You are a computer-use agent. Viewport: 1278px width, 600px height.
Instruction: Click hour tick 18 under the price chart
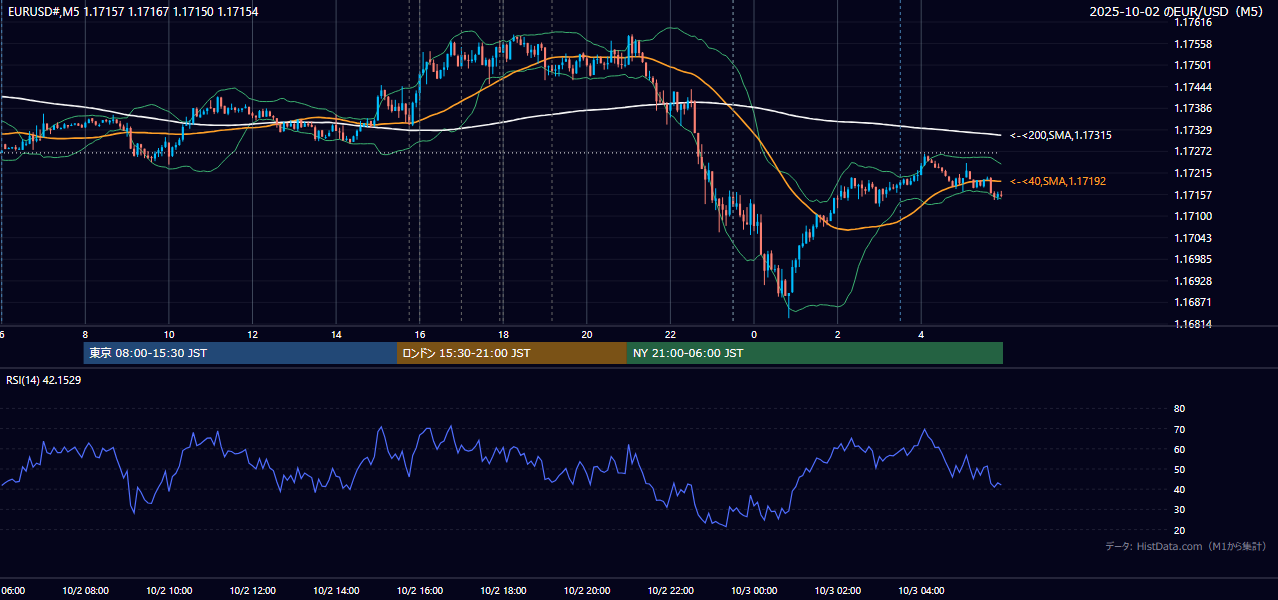(503, 335)
